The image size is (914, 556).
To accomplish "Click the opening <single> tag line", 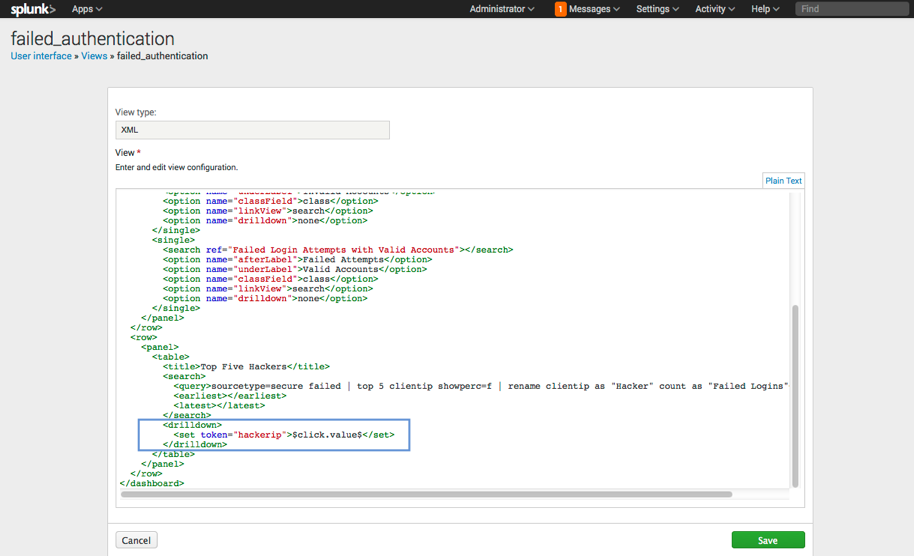I will [173, 240].
